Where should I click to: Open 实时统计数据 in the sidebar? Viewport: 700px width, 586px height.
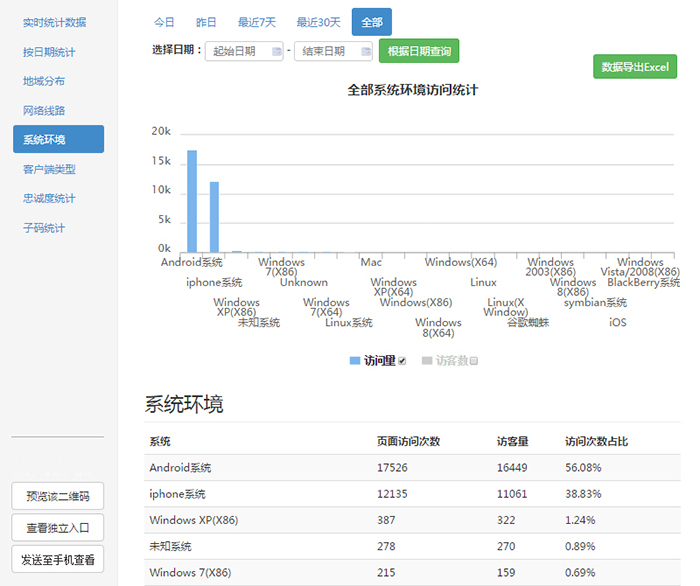point(55,22)
